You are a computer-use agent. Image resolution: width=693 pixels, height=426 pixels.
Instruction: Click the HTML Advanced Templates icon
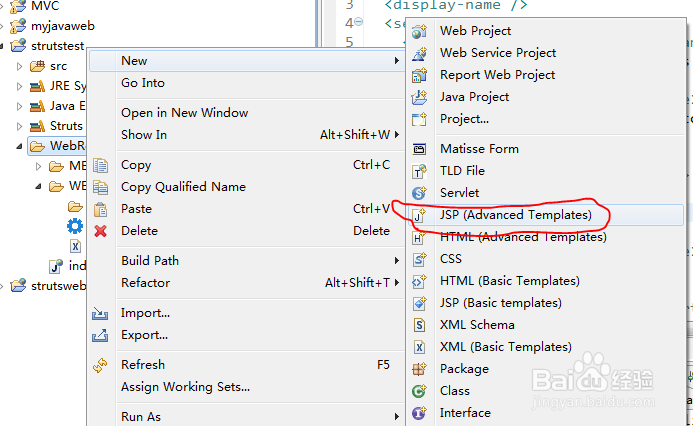(x=419, y=237)
